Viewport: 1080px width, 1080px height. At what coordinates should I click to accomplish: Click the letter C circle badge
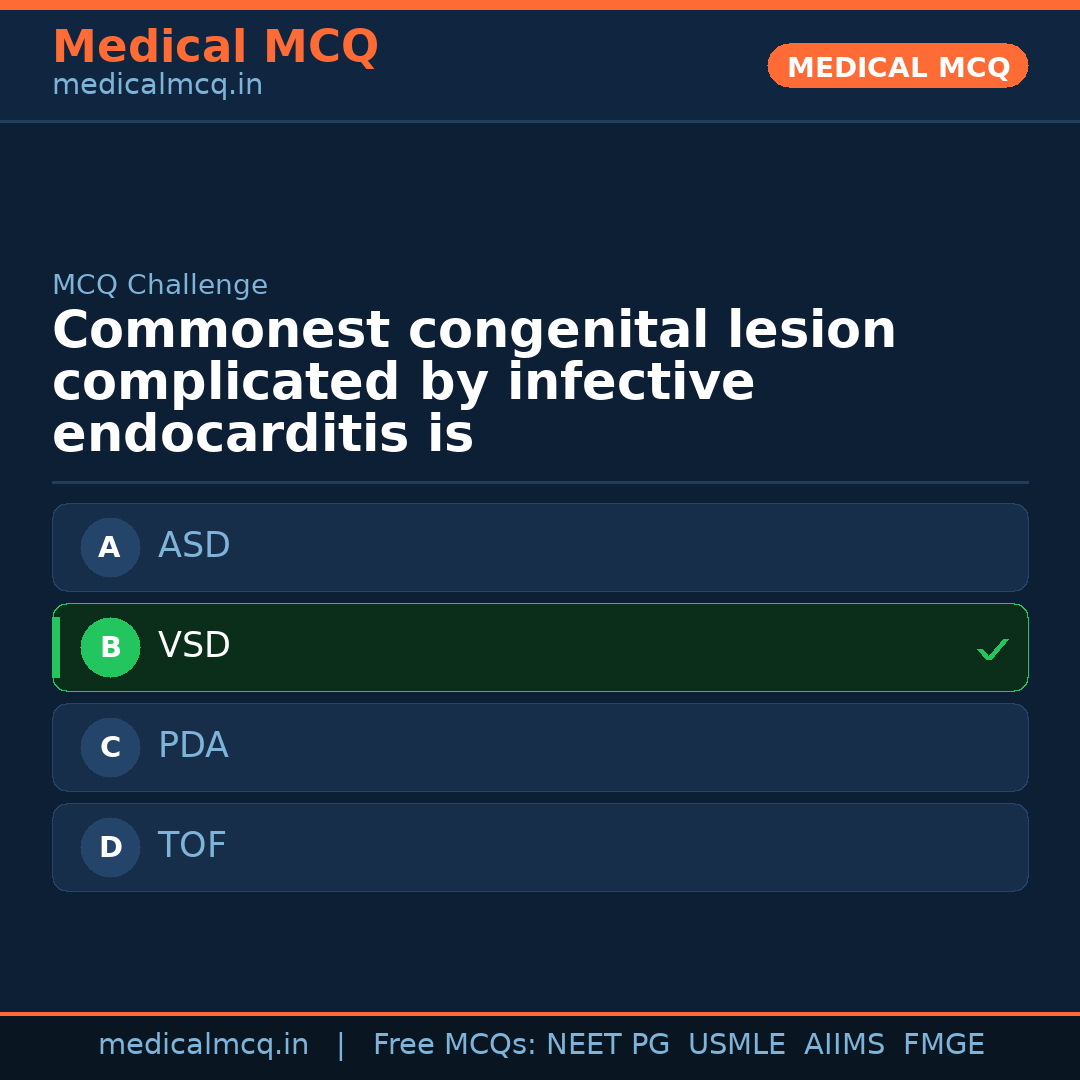(110, 747)
